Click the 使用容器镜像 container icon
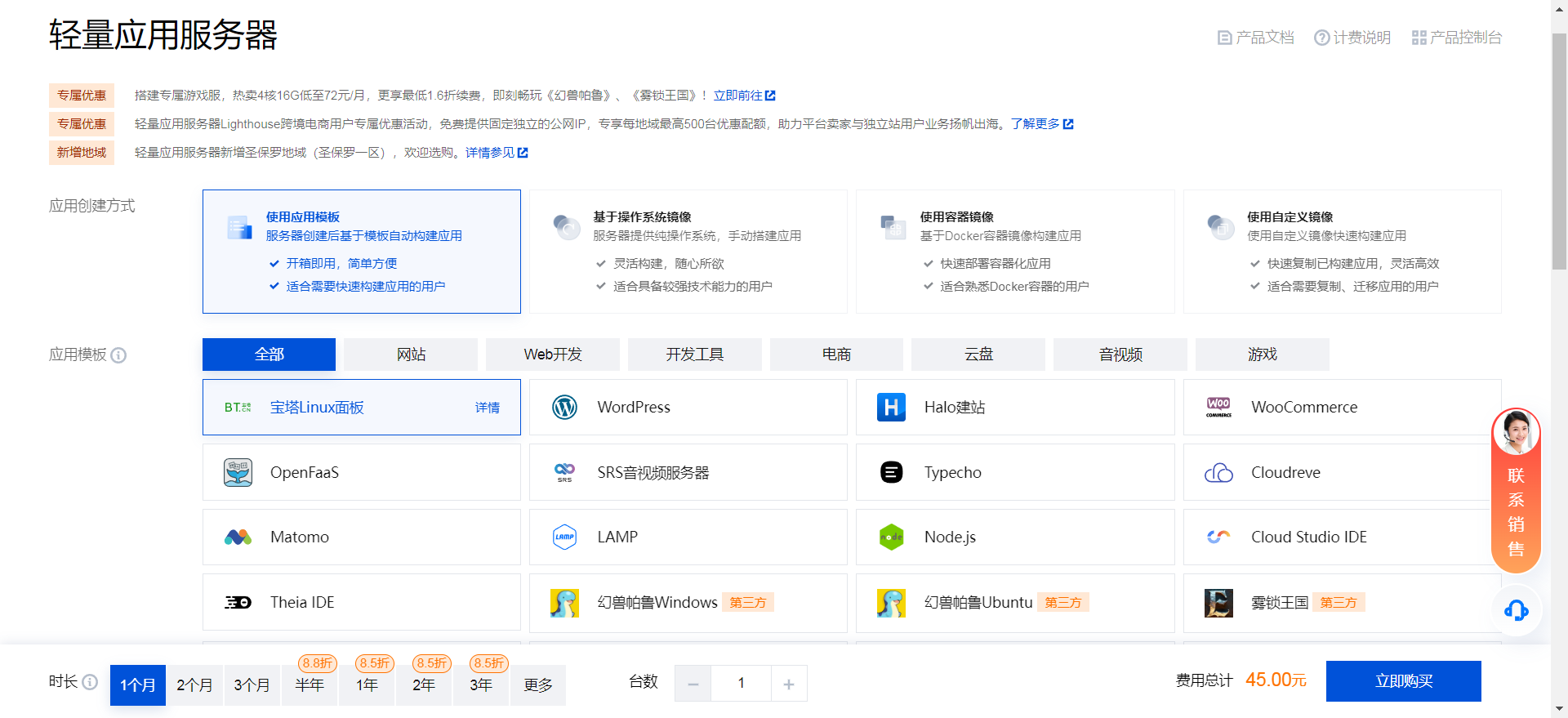 click(893, 226)
